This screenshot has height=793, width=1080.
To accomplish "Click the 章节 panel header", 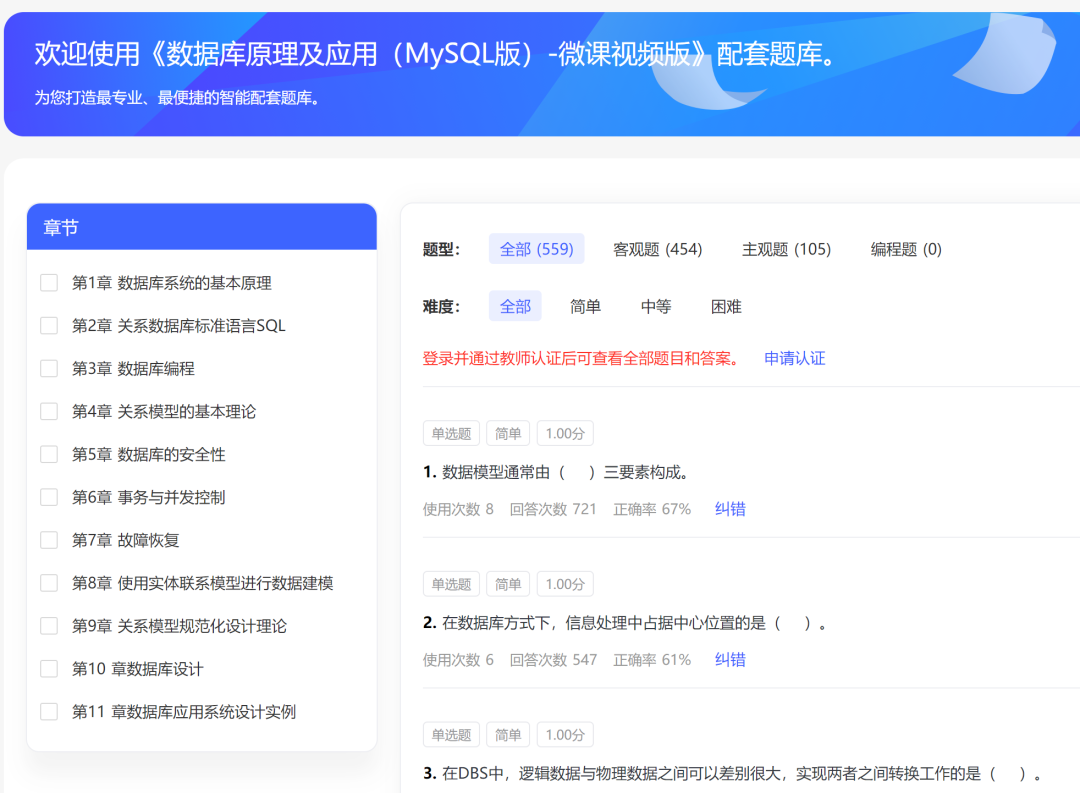I will (x=202, y=227).
